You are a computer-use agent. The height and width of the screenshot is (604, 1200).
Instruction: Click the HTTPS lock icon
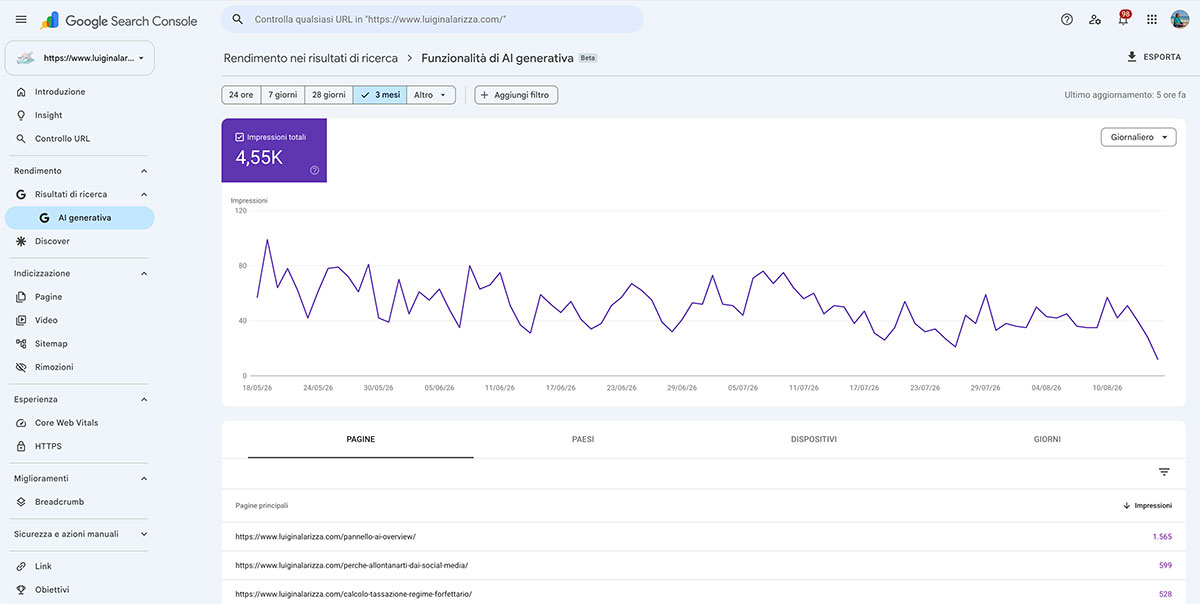[23, 446]
